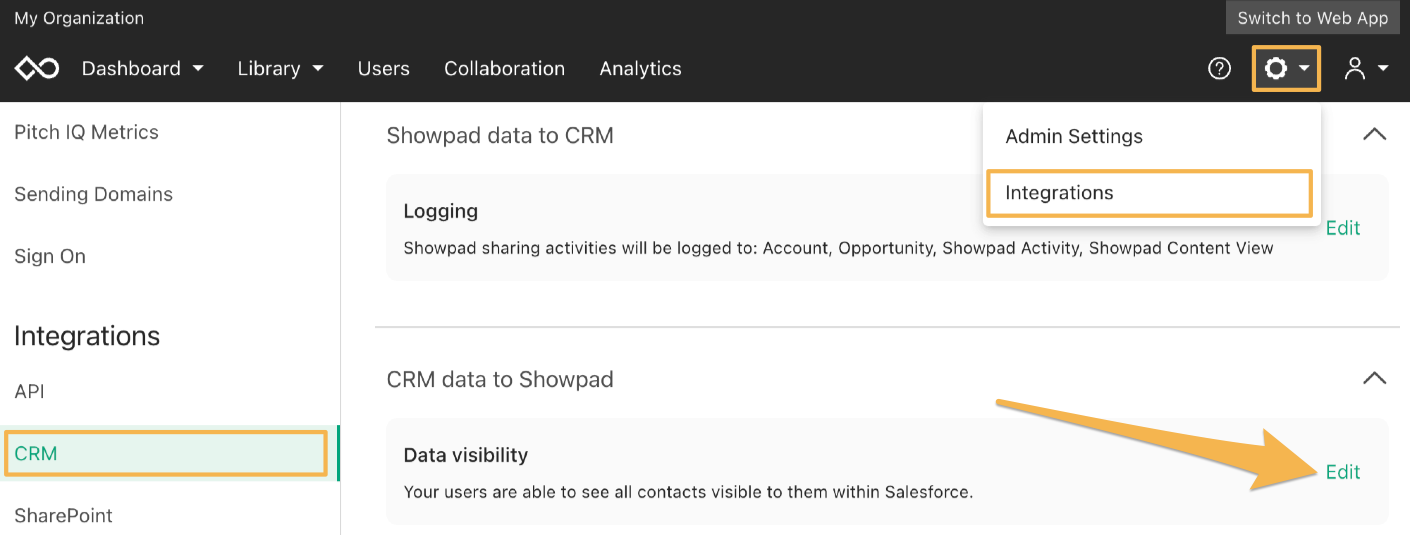This screenshot has width=1410, height=535.
Task: Open the Collaboration section
Action: pyautogui.click(x=504, y=69)
